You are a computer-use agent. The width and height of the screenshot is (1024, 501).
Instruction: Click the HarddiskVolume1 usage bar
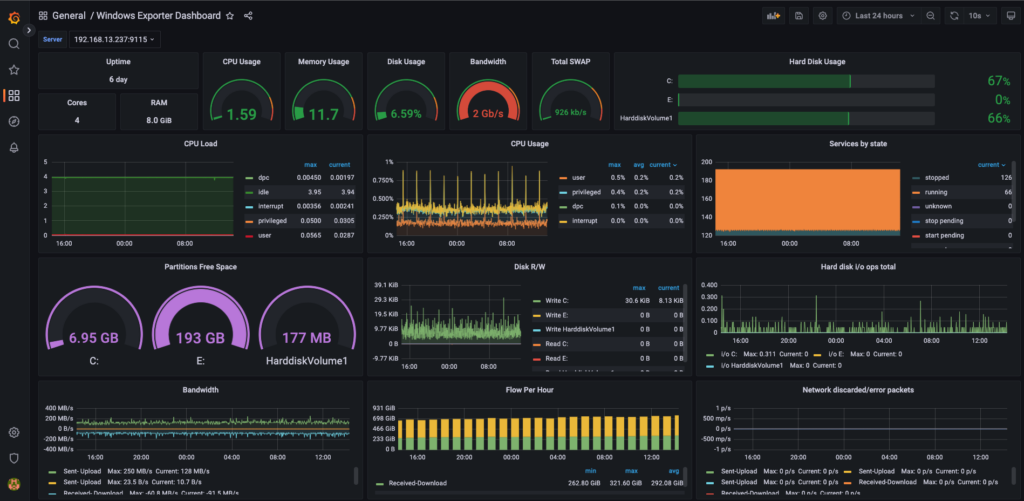807,118
